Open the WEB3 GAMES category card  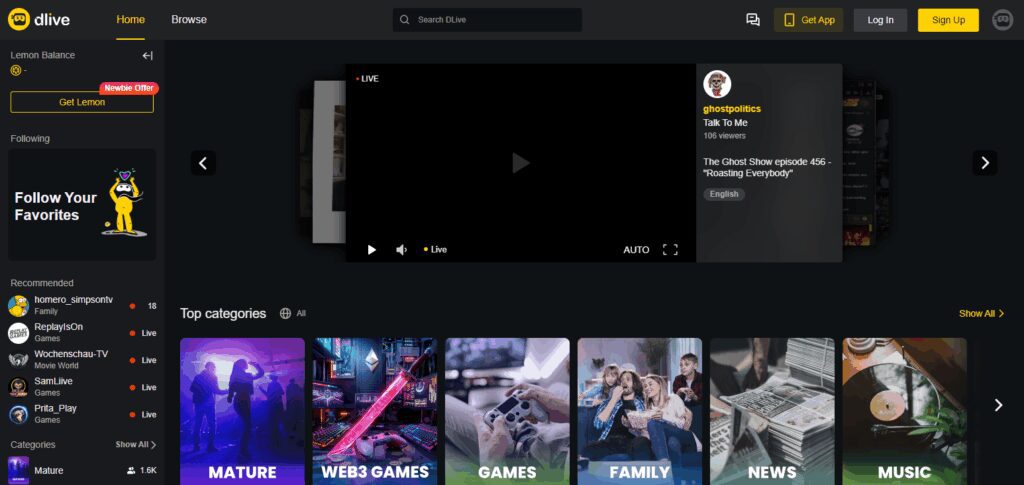pos(375,411)
